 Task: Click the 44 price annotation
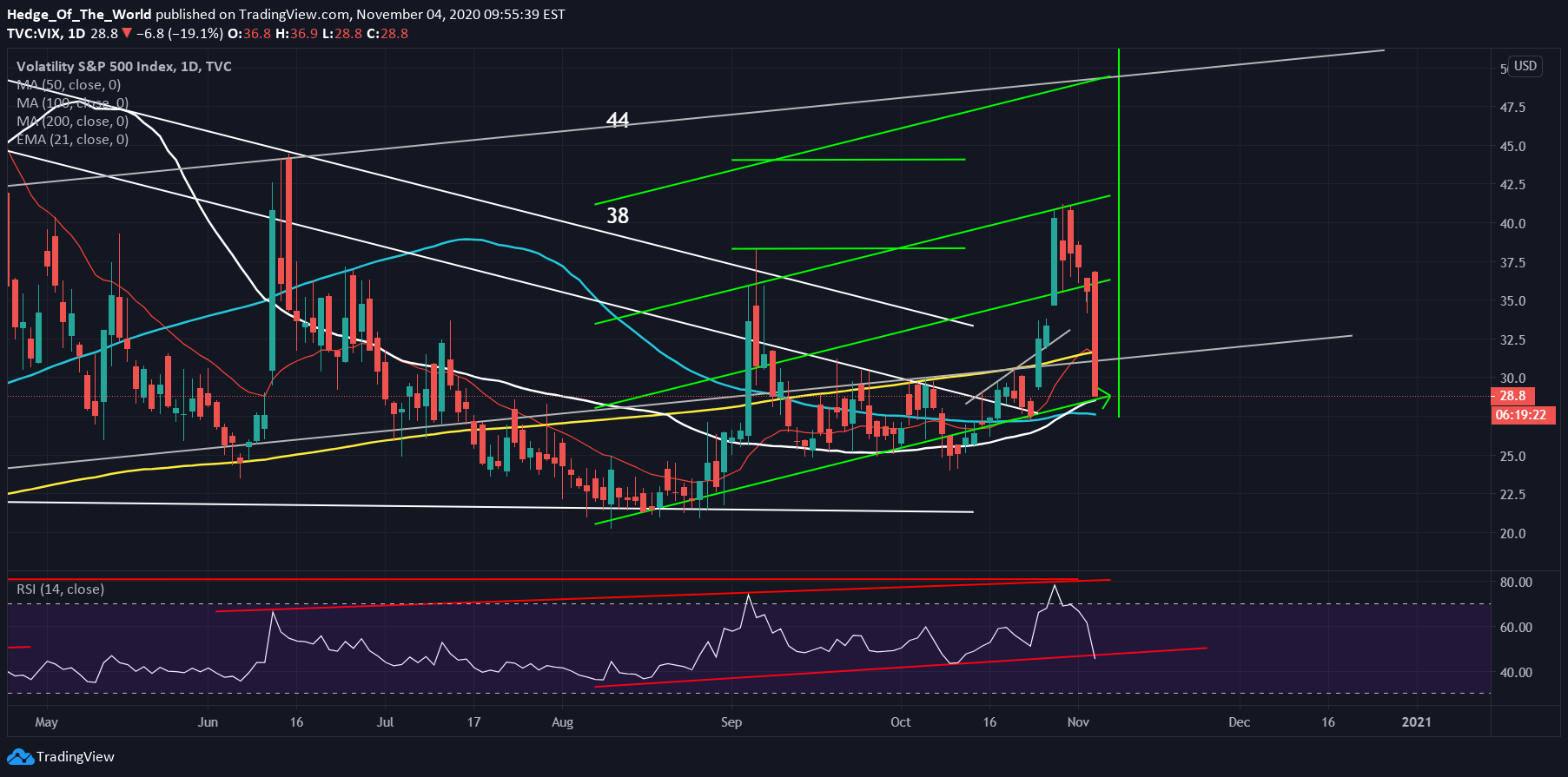[x=618, y=120]
